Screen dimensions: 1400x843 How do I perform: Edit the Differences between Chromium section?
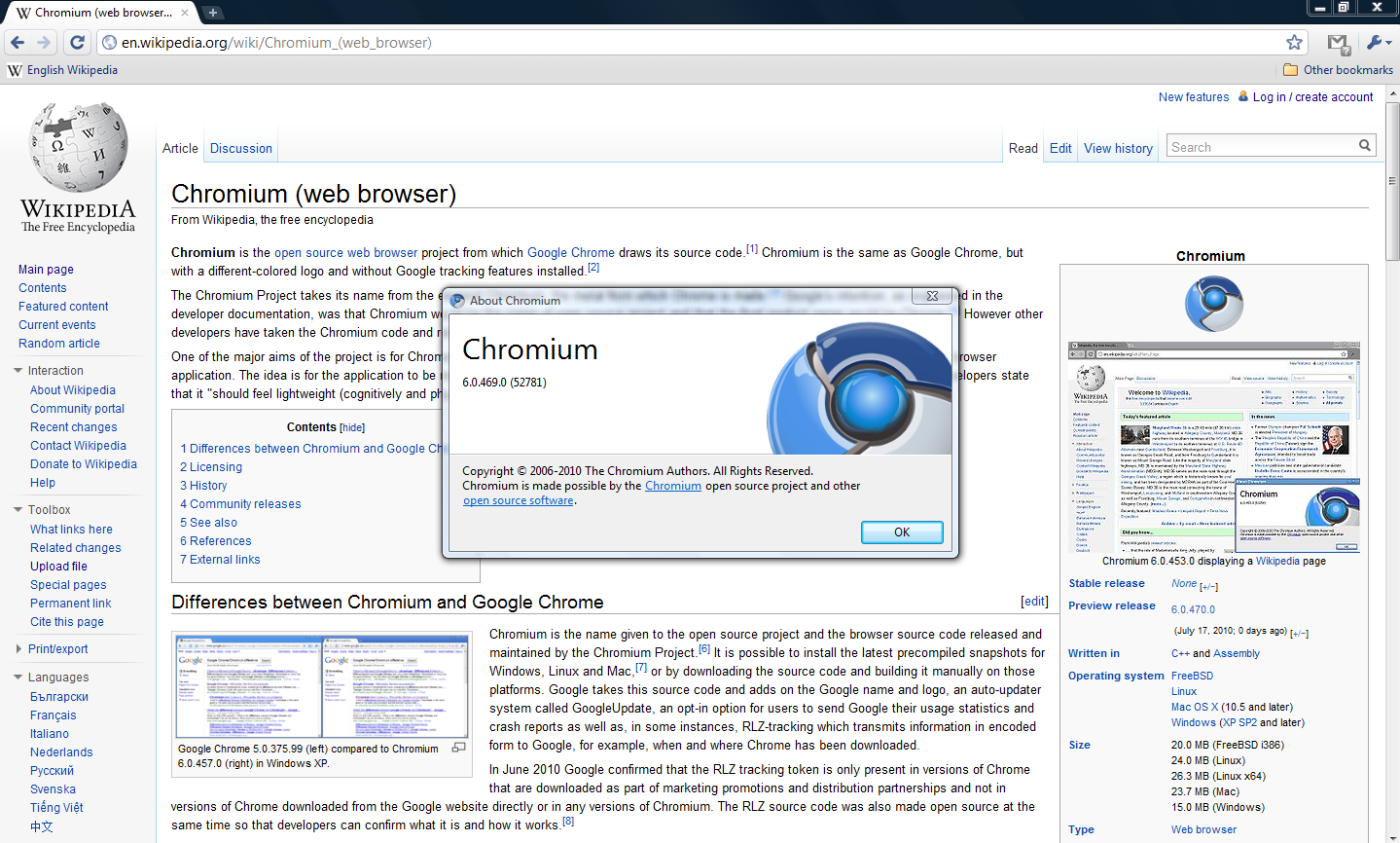point(1034,602)
